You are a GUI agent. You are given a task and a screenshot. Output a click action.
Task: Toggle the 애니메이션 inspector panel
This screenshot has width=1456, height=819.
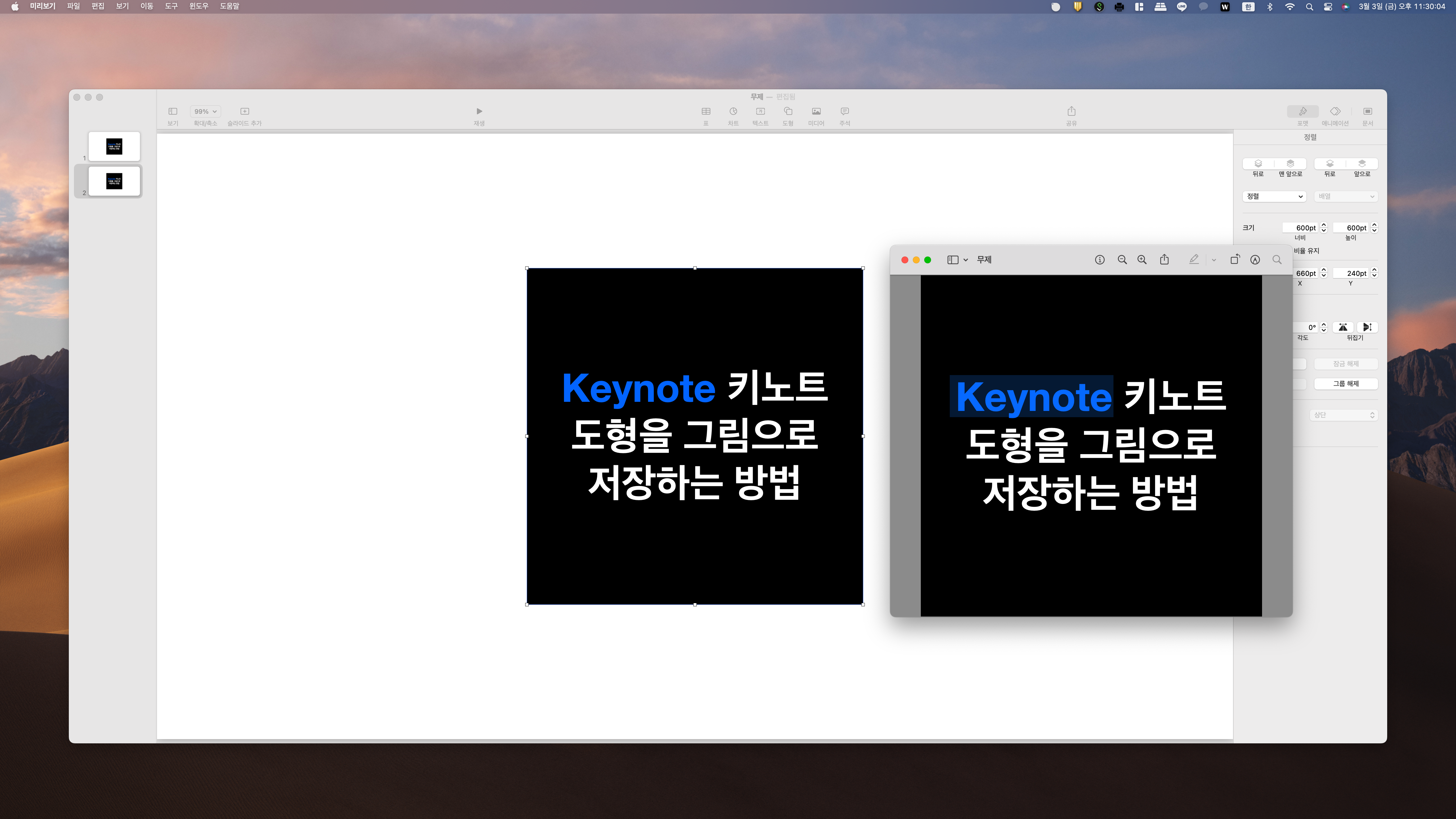tap(1335, 112)
